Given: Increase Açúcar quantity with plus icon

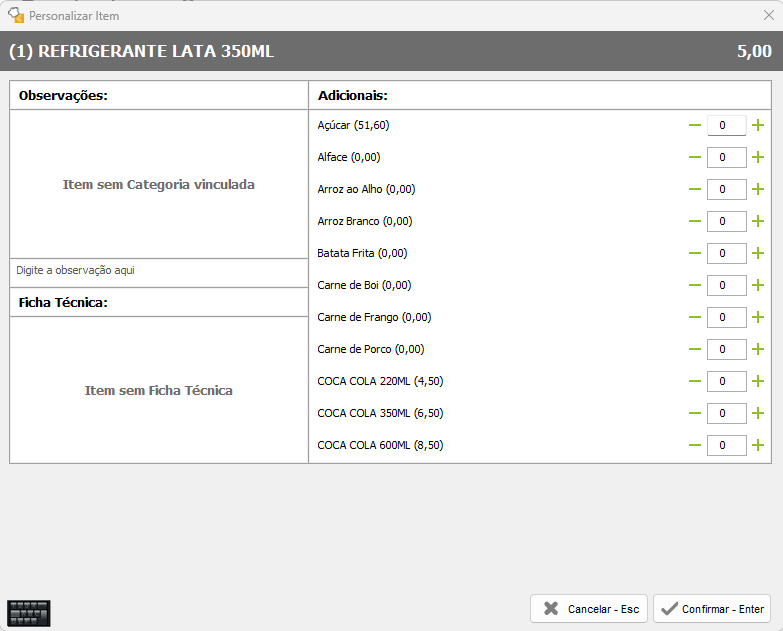Looking at the screenshot, I should (x=758, y=125).
